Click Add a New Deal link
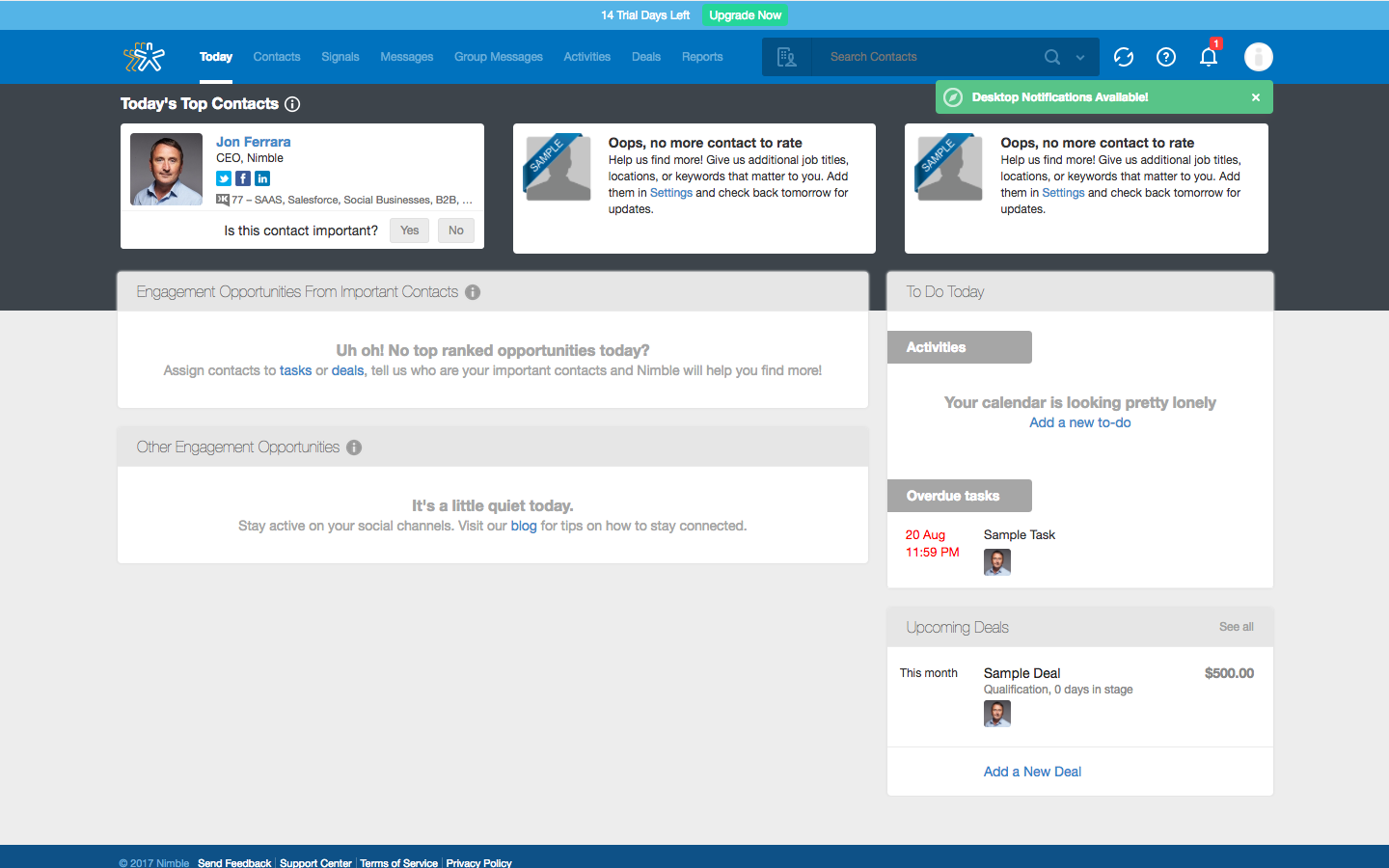The image size is (1389, 868). point(1032,772)
